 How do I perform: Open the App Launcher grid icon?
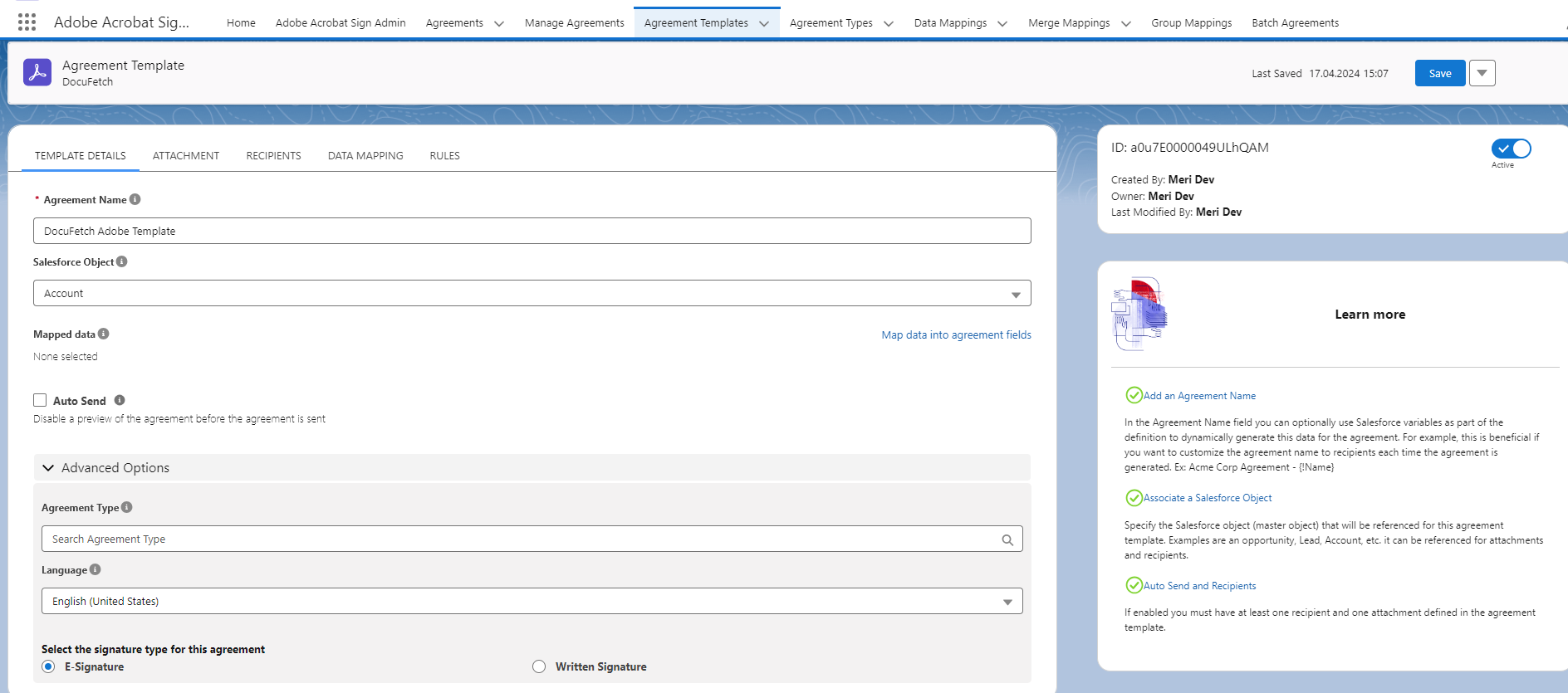click(27, 22)
